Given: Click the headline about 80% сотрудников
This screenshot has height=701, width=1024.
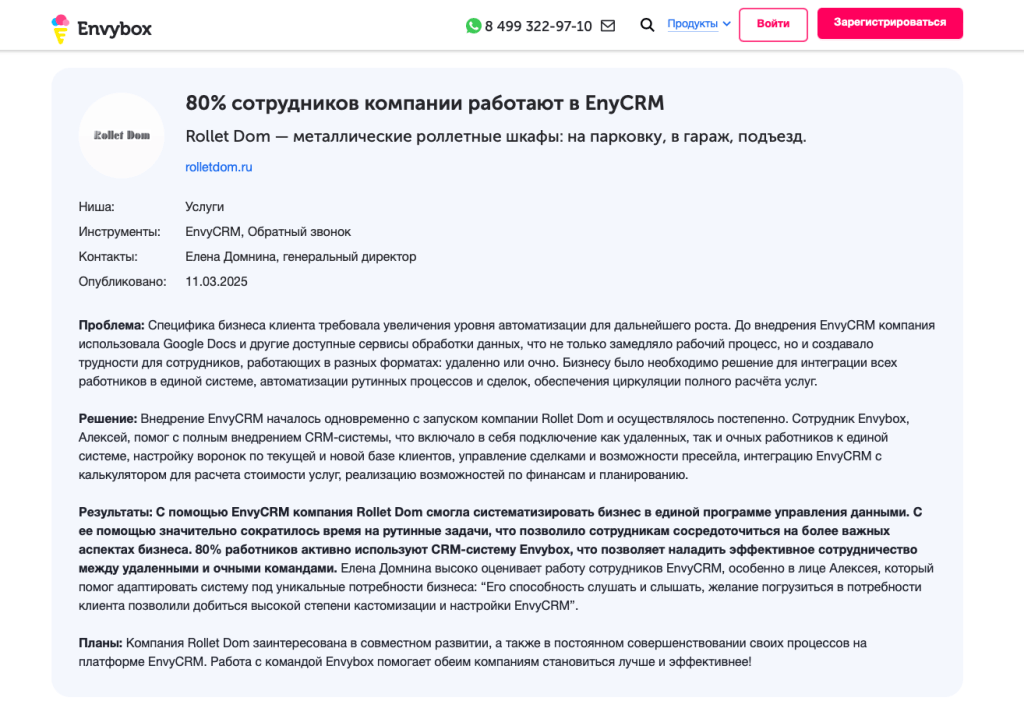Looking at the screenshot, I should click(424, 103).
